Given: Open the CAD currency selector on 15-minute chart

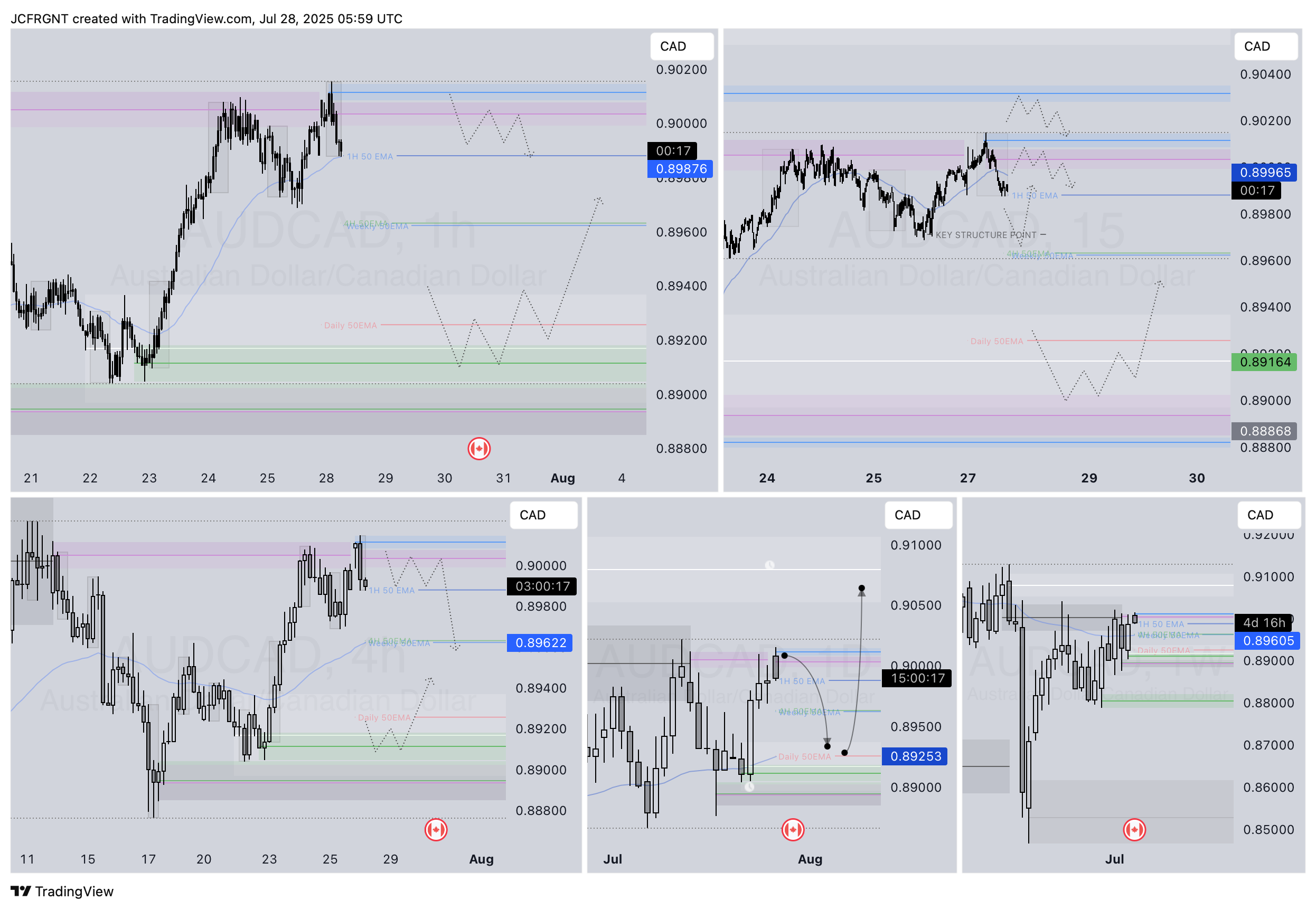Looking at the screenshot, I should [x=1266, y=46].
